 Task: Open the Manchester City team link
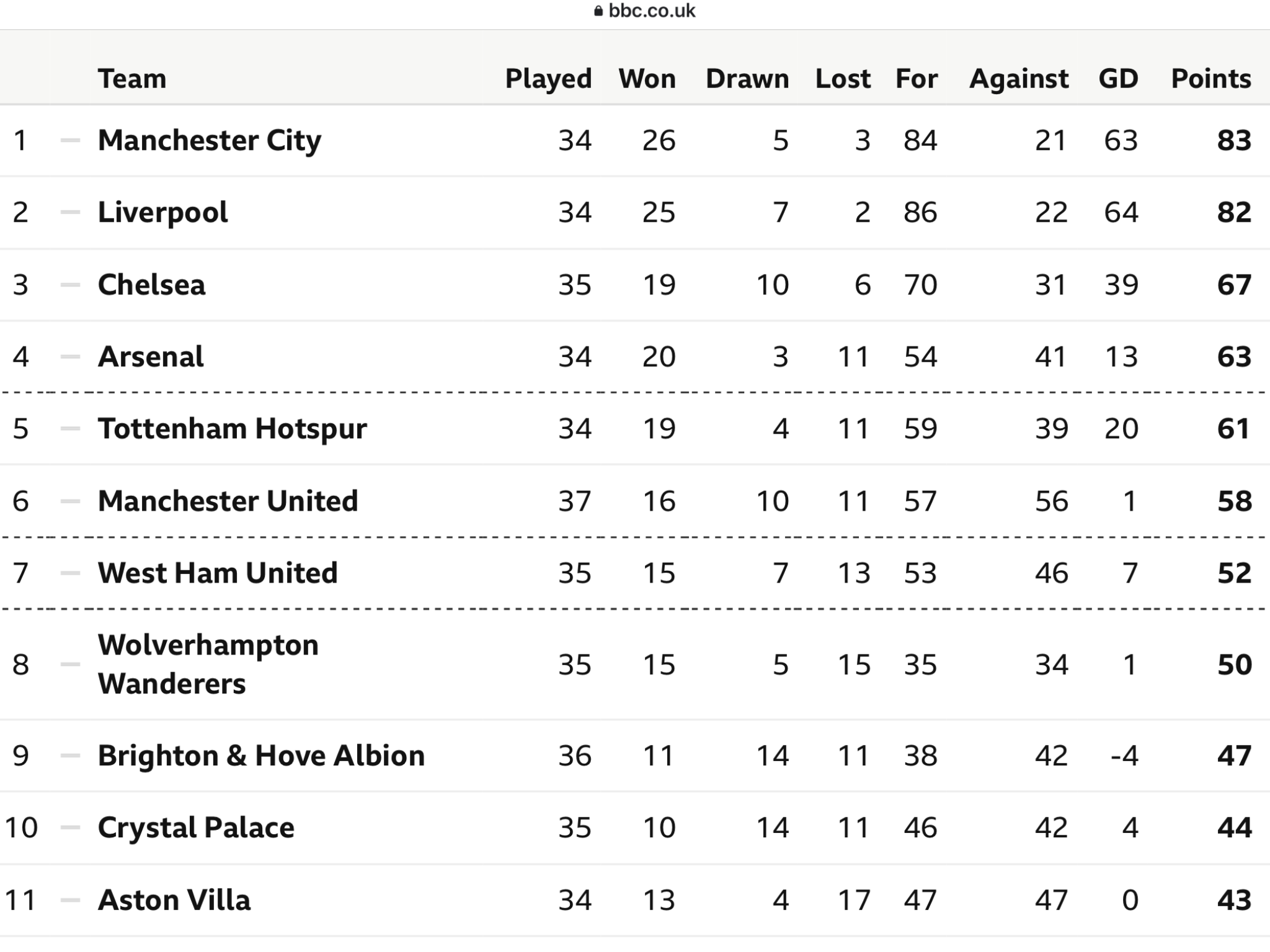point(210,140)
